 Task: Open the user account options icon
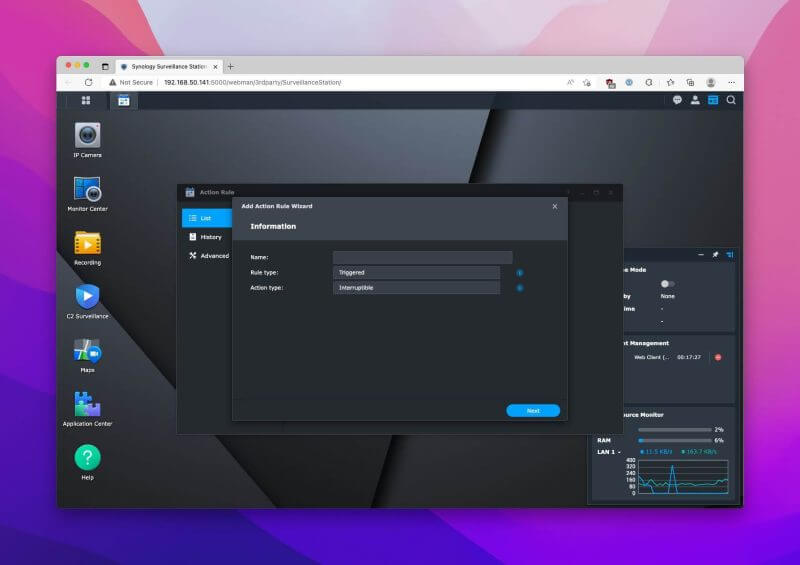(x=695, y=100)
